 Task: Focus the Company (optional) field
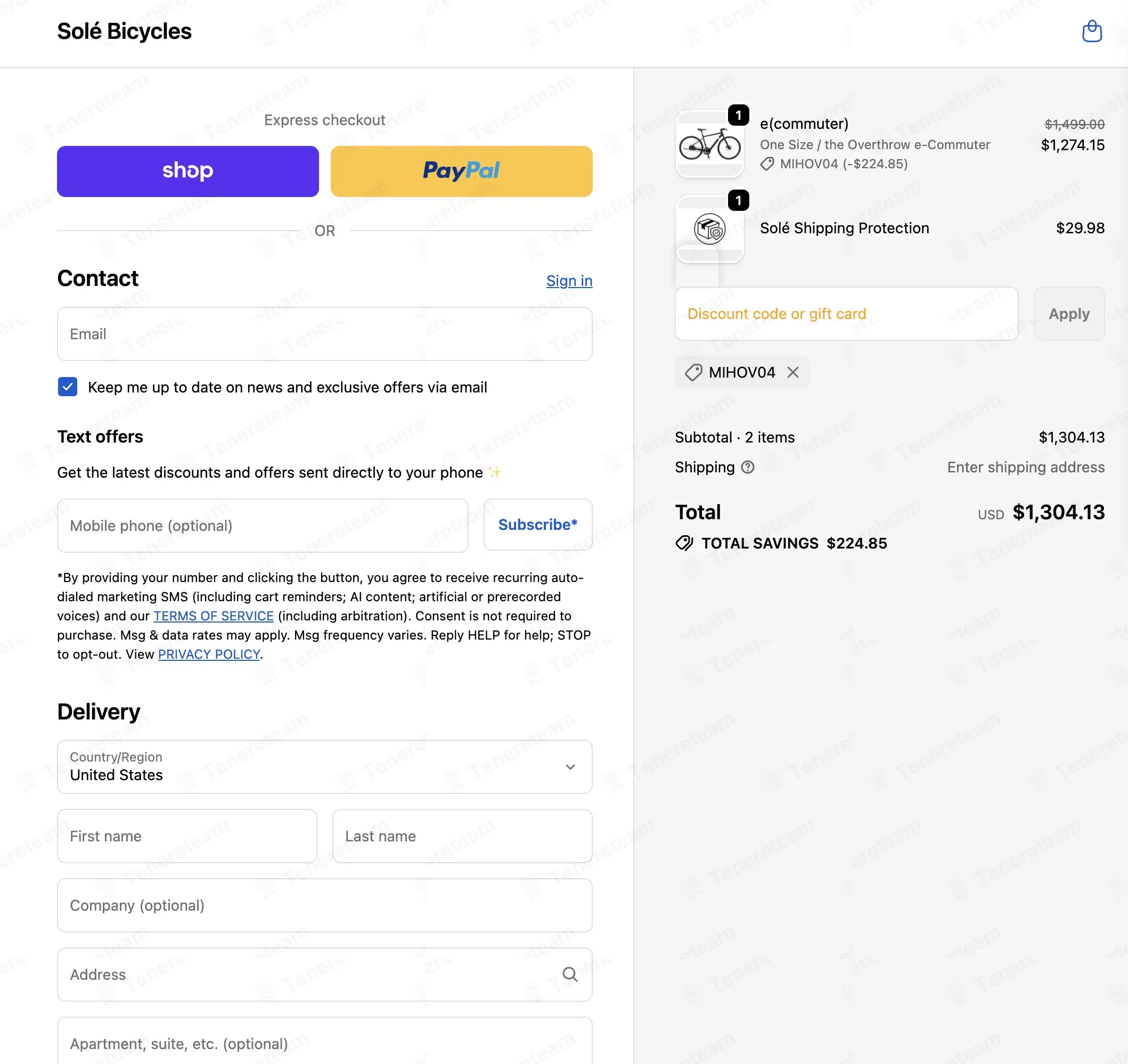pos(324,905)
